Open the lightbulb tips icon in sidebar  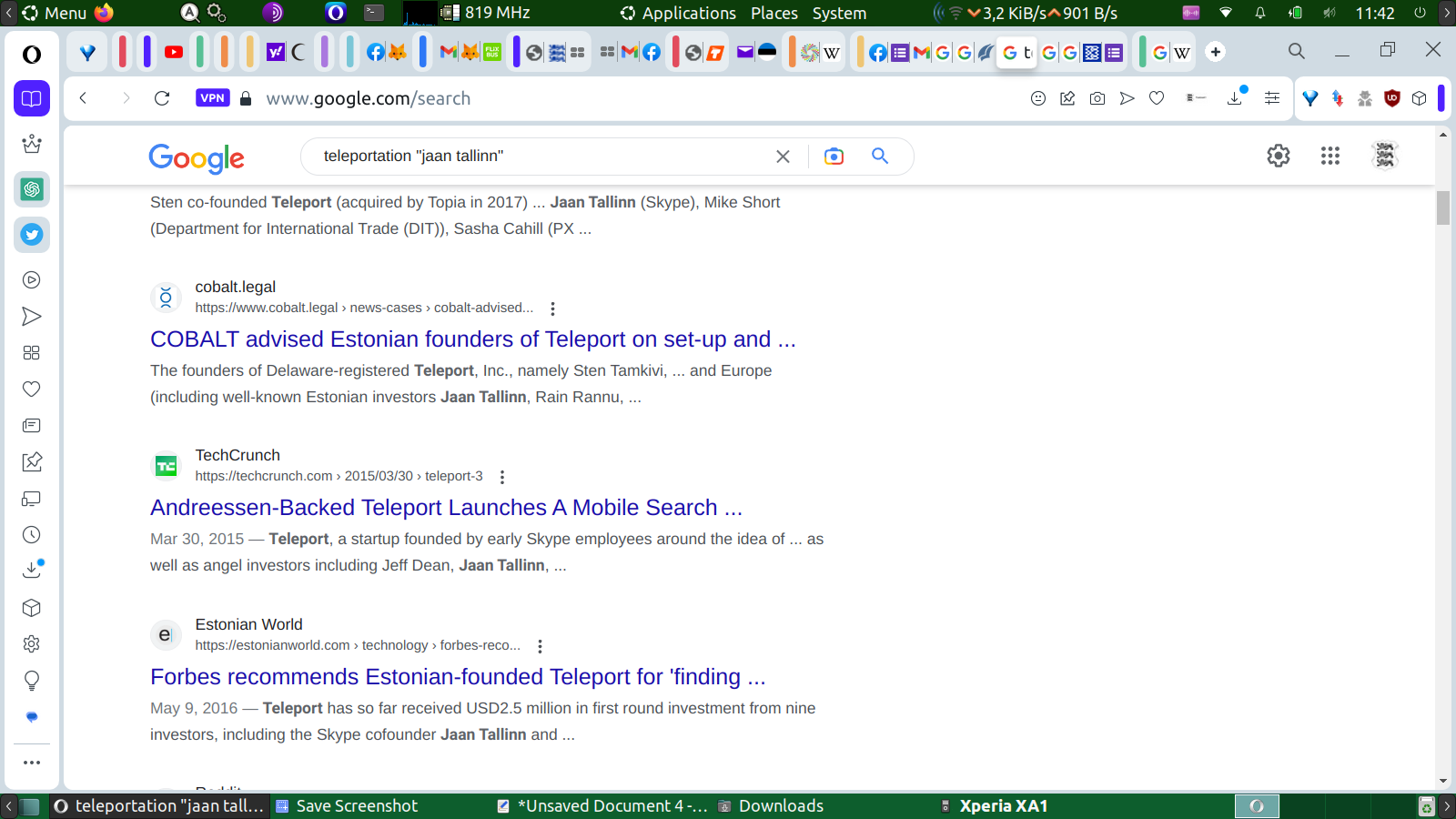32,681
